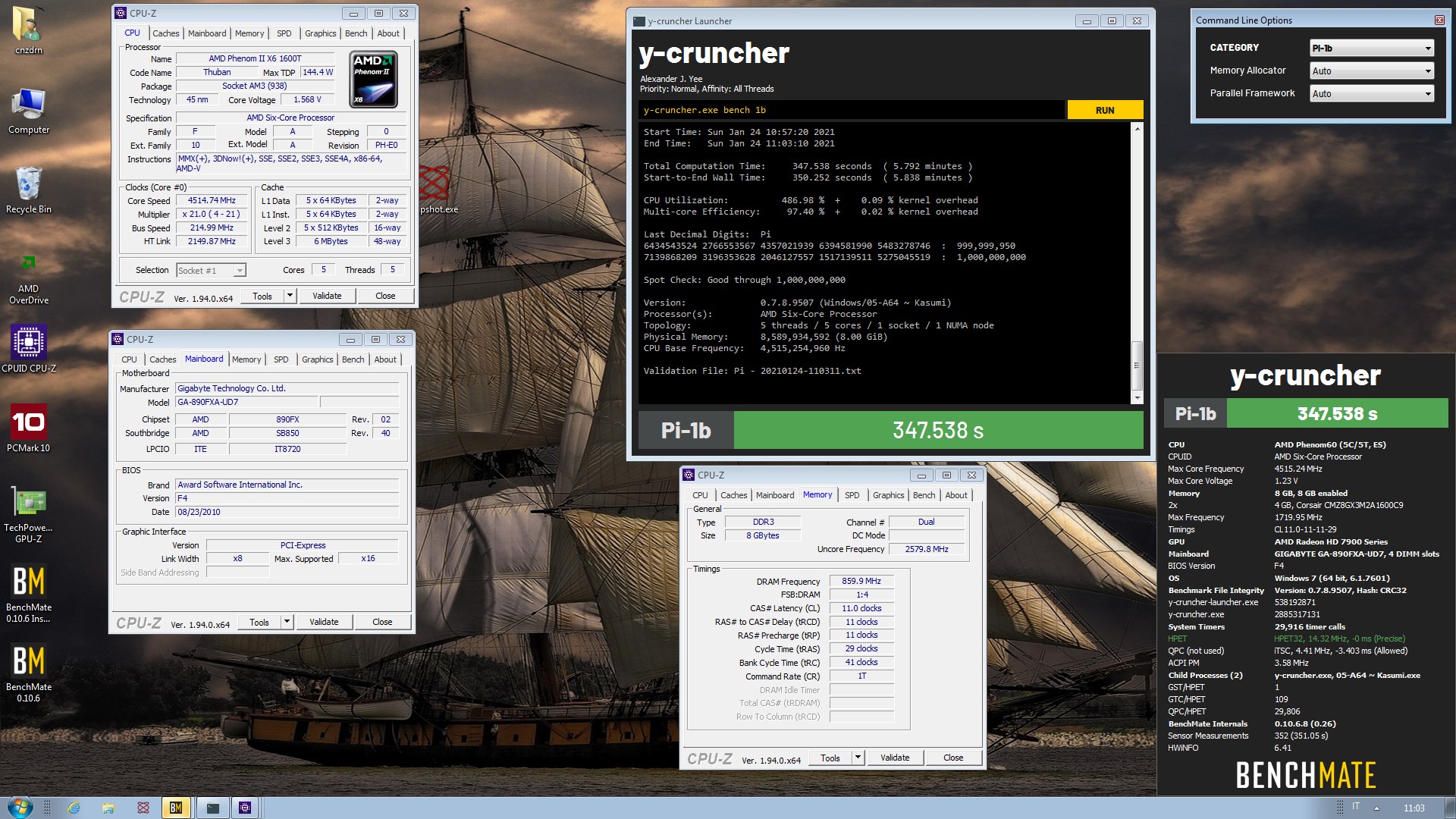Click y-cruncher output scroll down arrow
1456x819 pixels.
1137,398
